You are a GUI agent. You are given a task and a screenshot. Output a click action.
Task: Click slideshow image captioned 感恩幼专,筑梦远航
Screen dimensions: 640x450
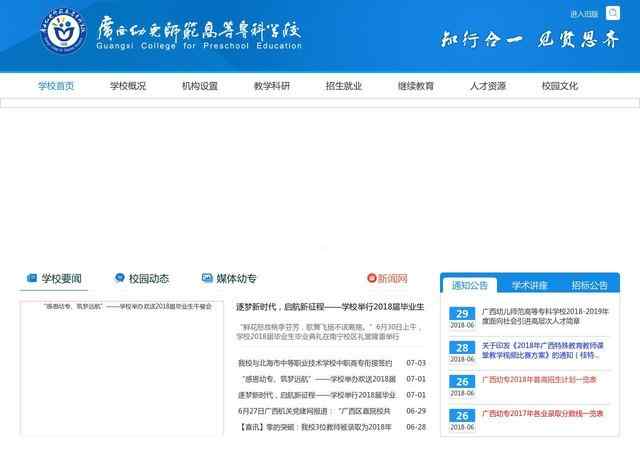point(121,369)
